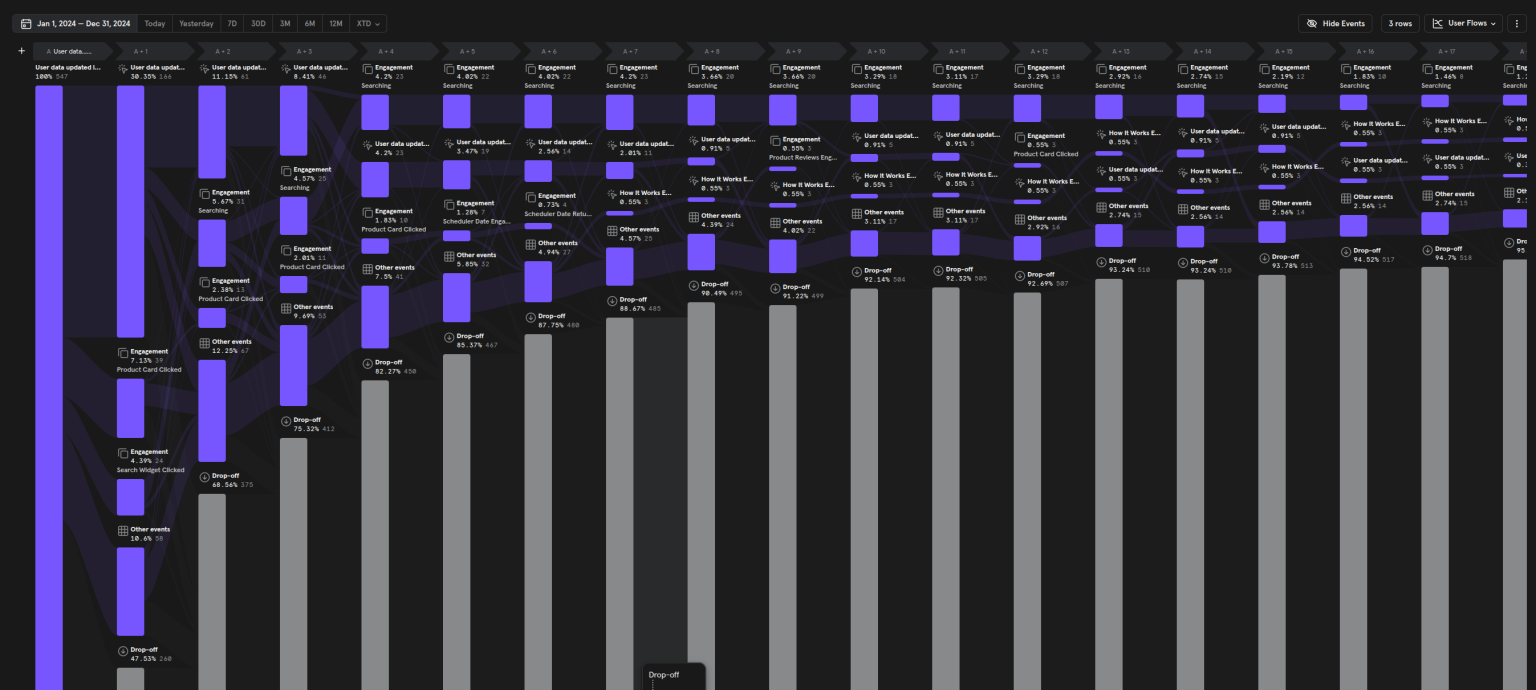
Task: Toggle Hide Events visibility
Action: [x=1335, y=23]
